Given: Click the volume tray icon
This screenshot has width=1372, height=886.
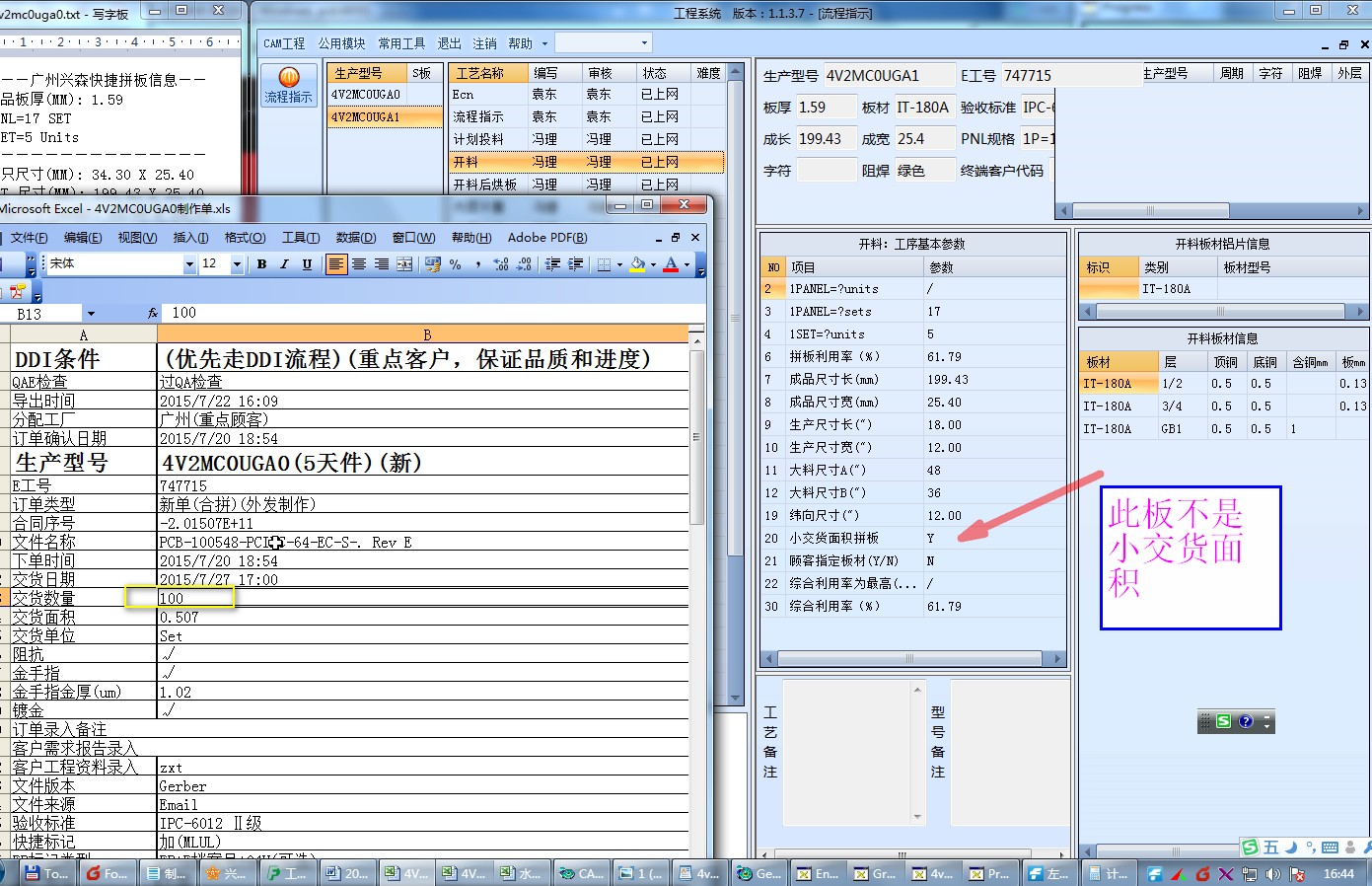Looking at the screenshot, I should coord(1273,874).
